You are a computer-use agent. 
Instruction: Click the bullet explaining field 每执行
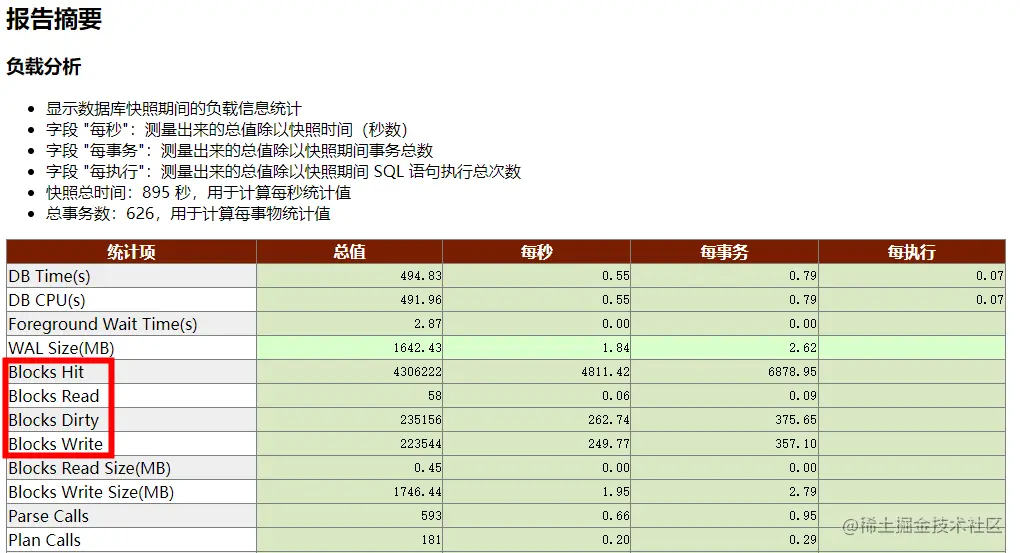[284, 172]
